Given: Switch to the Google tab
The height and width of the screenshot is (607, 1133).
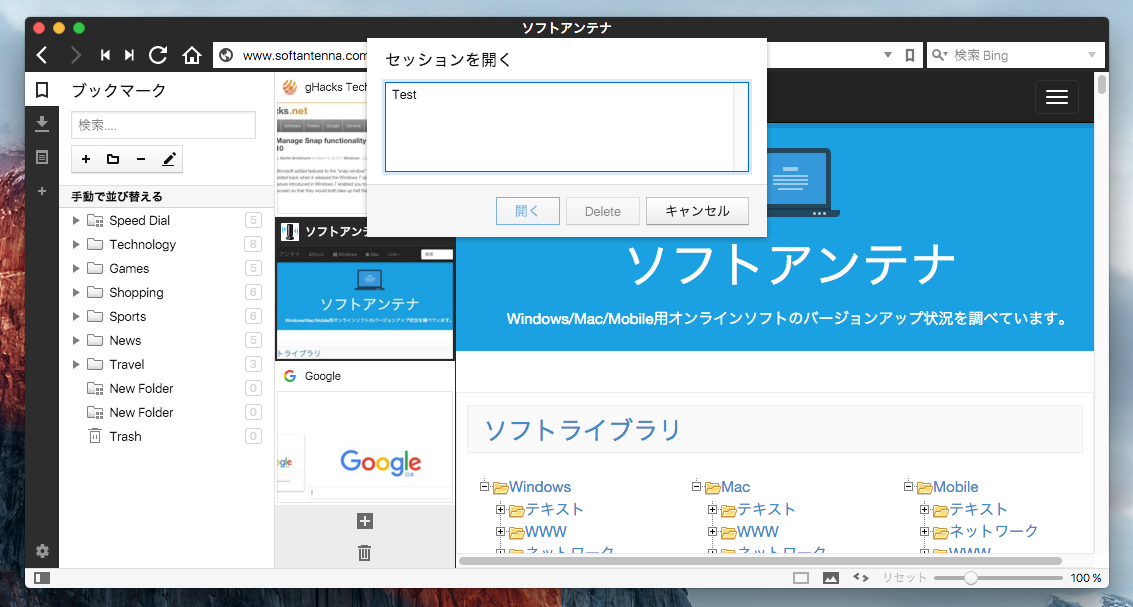Looking at the screenshot, I should (365, 376).
